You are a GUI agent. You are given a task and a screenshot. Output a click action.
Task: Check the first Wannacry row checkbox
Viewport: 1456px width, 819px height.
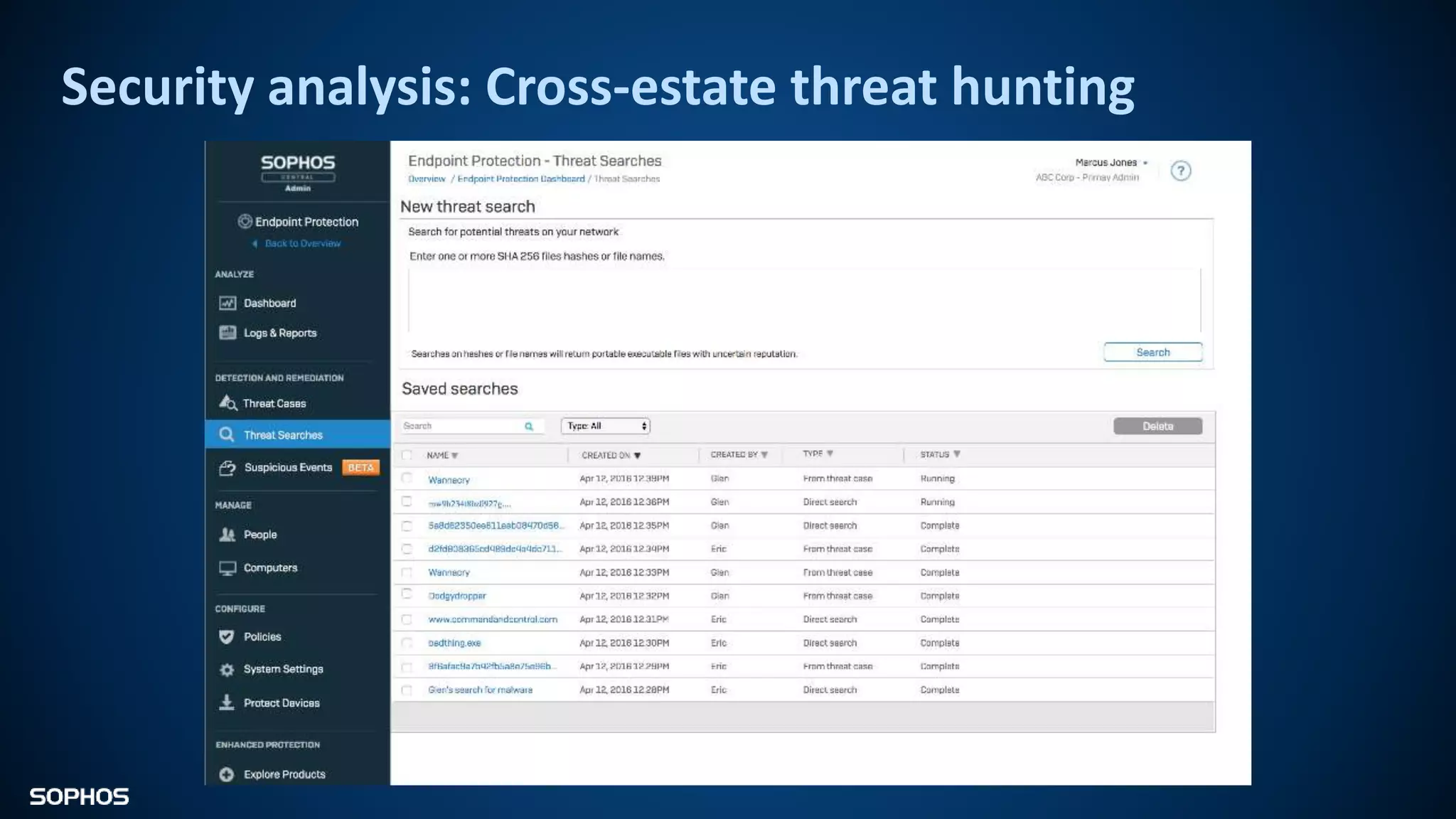pos(407,478)
